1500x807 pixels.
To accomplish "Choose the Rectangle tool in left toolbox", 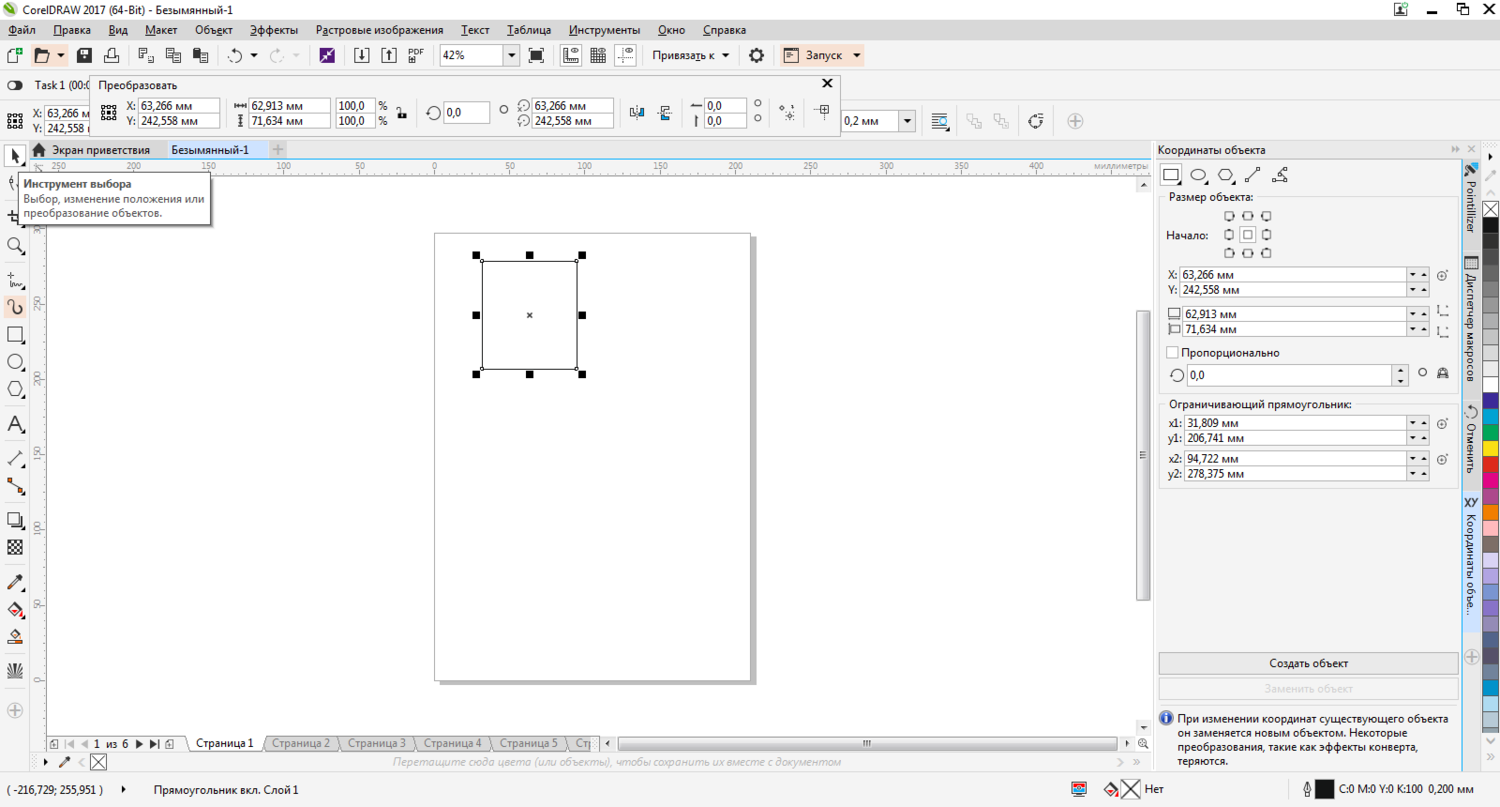I will (x=15, y=335).
